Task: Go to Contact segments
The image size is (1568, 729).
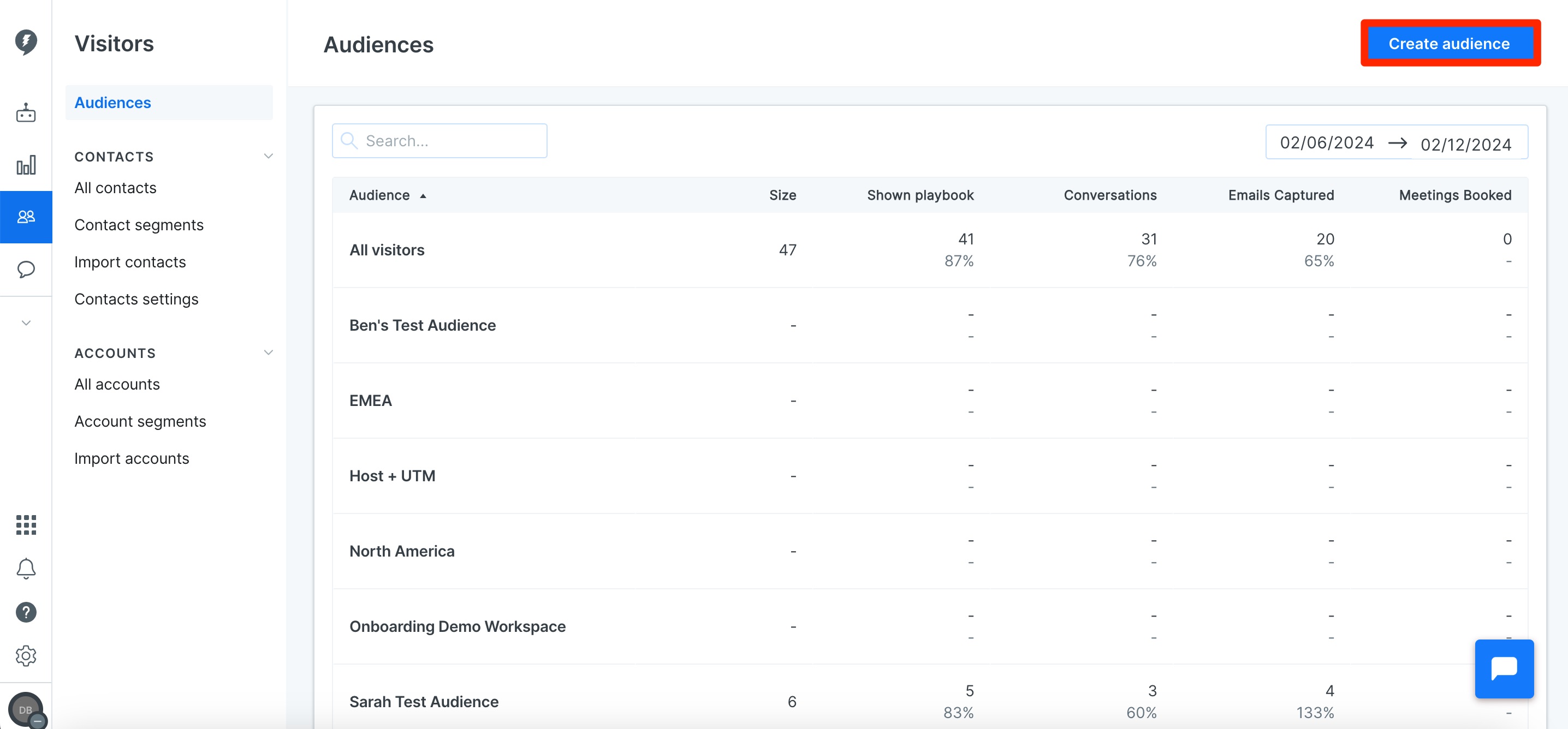Action: coord(139,225)
